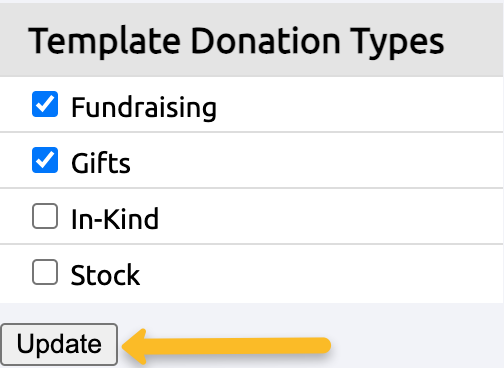Click the blue checkmark beside Gifts
The height and width of the screenshot is (368, 504).
click(x=45, y=160)
